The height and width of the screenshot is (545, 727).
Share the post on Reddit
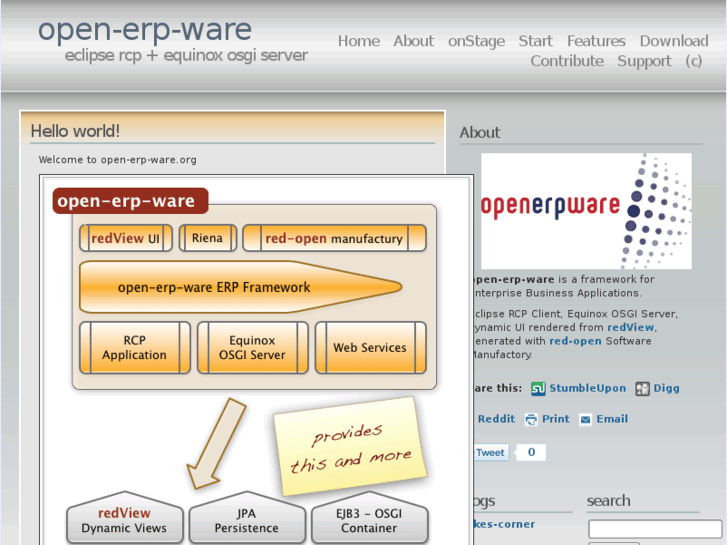pyautogui.click(x=496, y=419)
